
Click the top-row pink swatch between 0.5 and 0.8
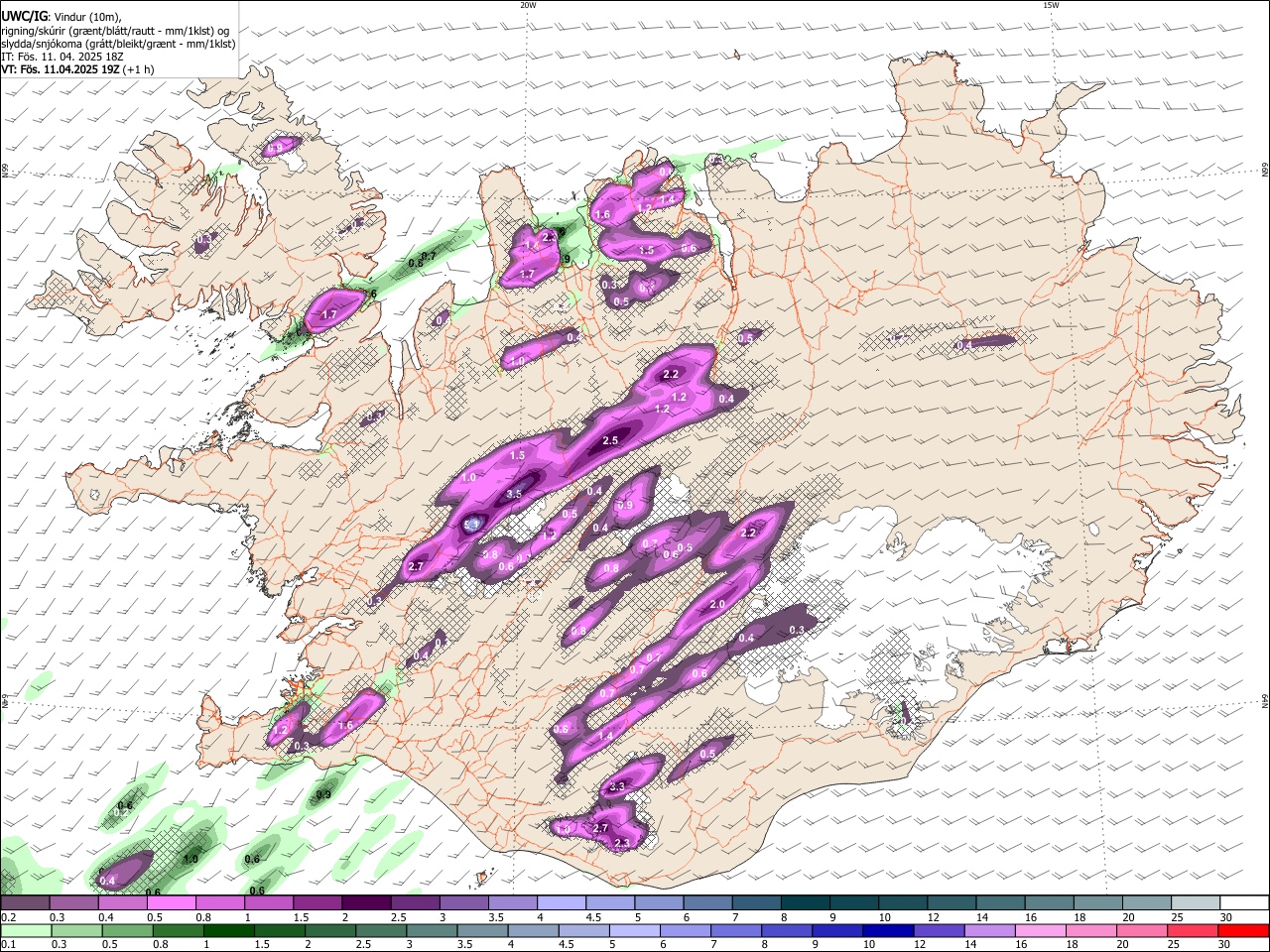[171, 902]
